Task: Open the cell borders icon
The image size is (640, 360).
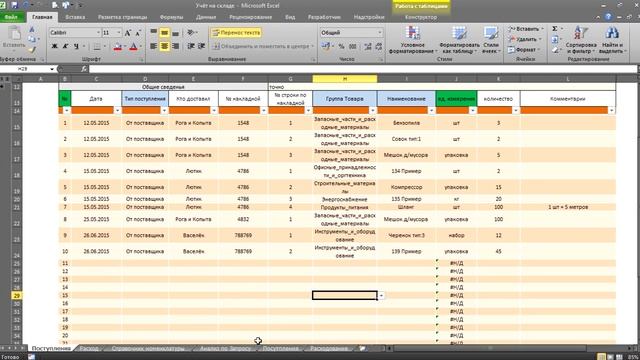Action: (97, 47)
